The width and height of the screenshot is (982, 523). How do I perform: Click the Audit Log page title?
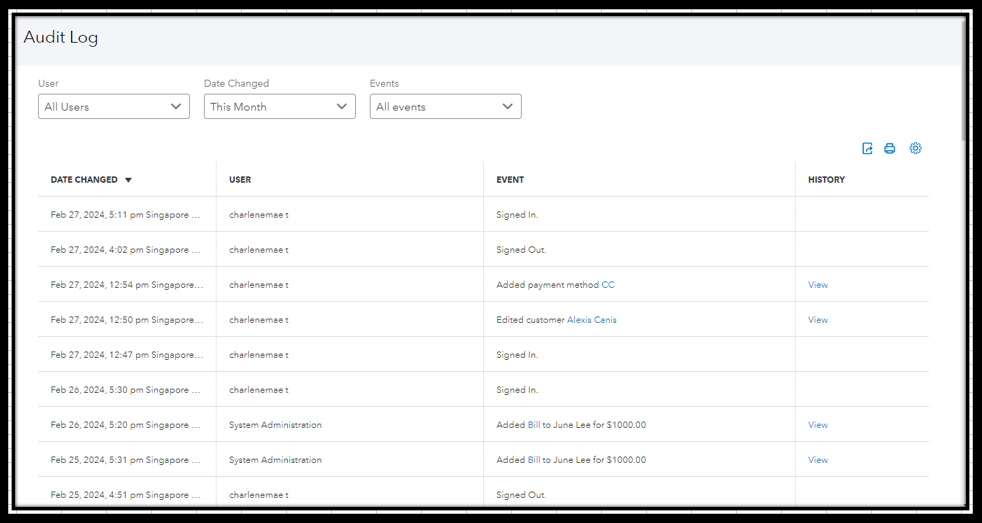pos(61,38)
